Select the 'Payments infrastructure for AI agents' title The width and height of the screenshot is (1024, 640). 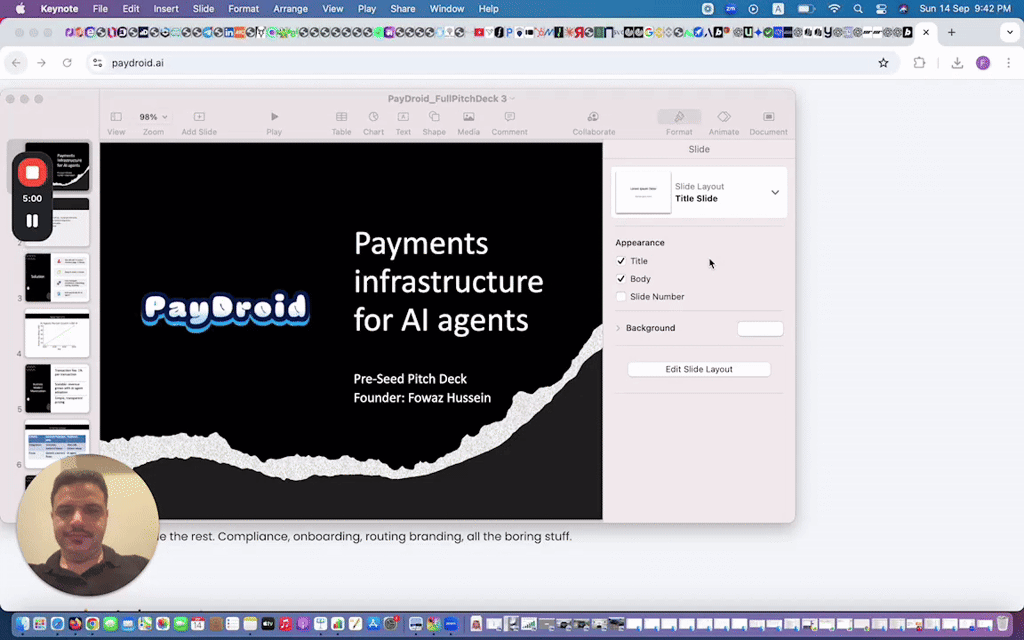[x=449, y=281]
